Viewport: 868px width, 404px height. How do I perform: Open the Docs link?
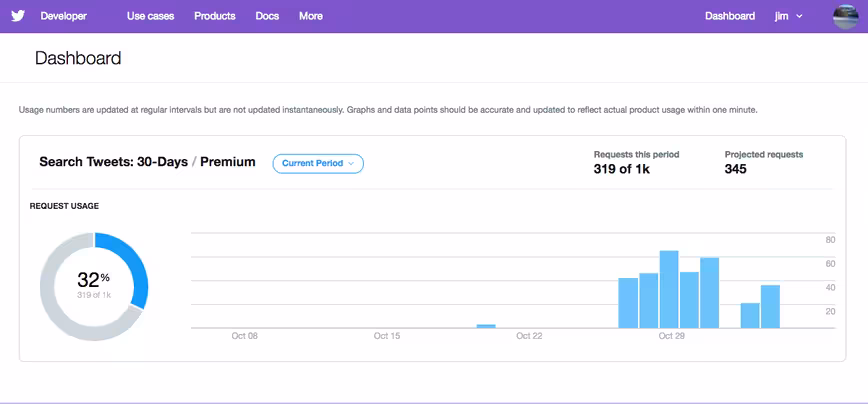pos(267,16)
